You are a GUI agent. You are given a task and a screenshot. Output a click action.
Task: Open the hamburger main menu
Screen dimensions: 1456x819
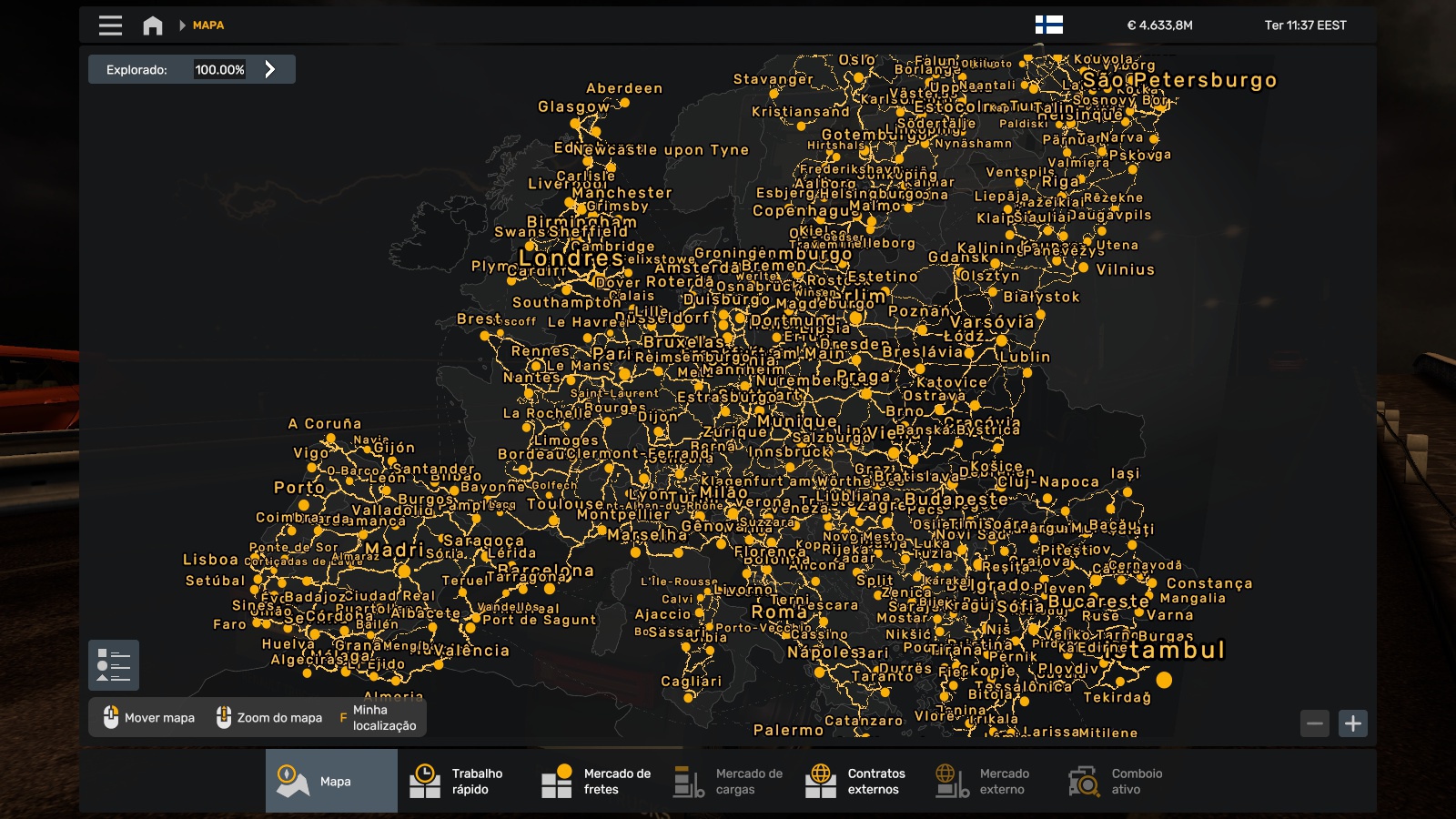(x=110, y=25)
